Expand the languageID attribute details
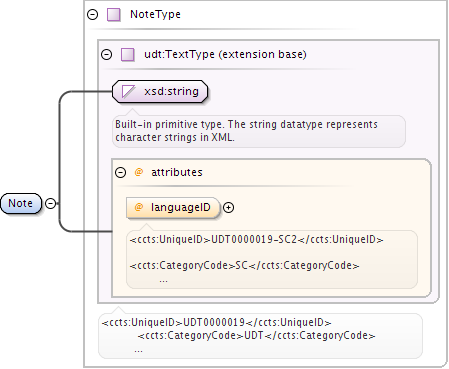 coord(228,208)
